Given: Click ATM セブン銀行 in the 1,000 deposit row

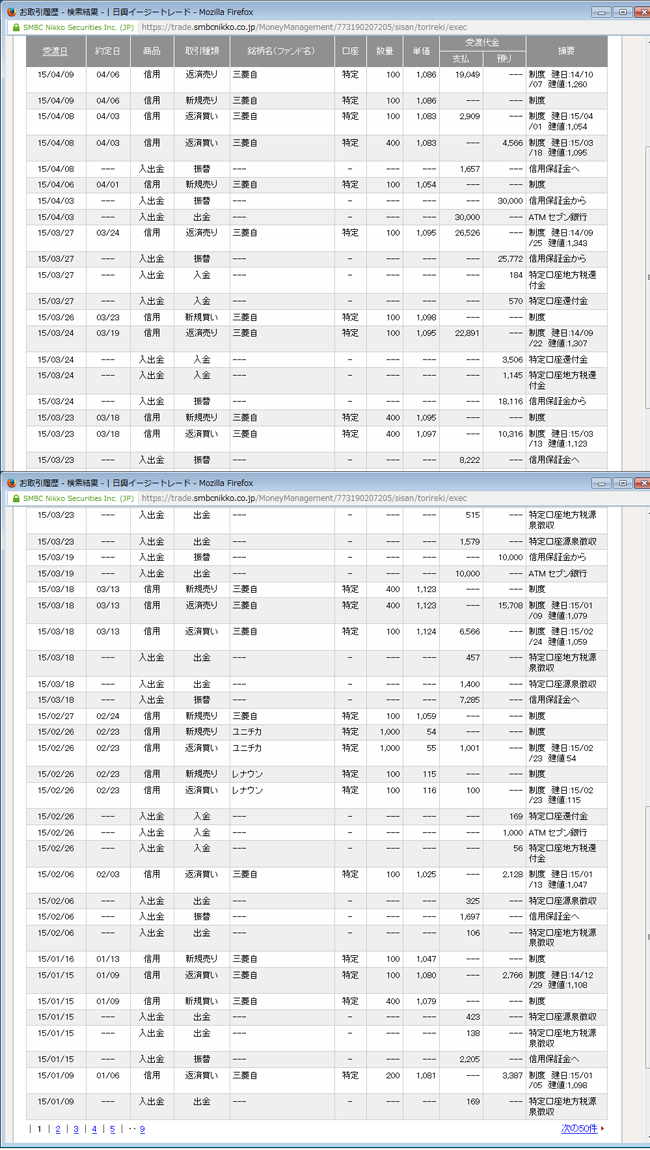Looking at the screenshot, I should [x=558, y=832].
